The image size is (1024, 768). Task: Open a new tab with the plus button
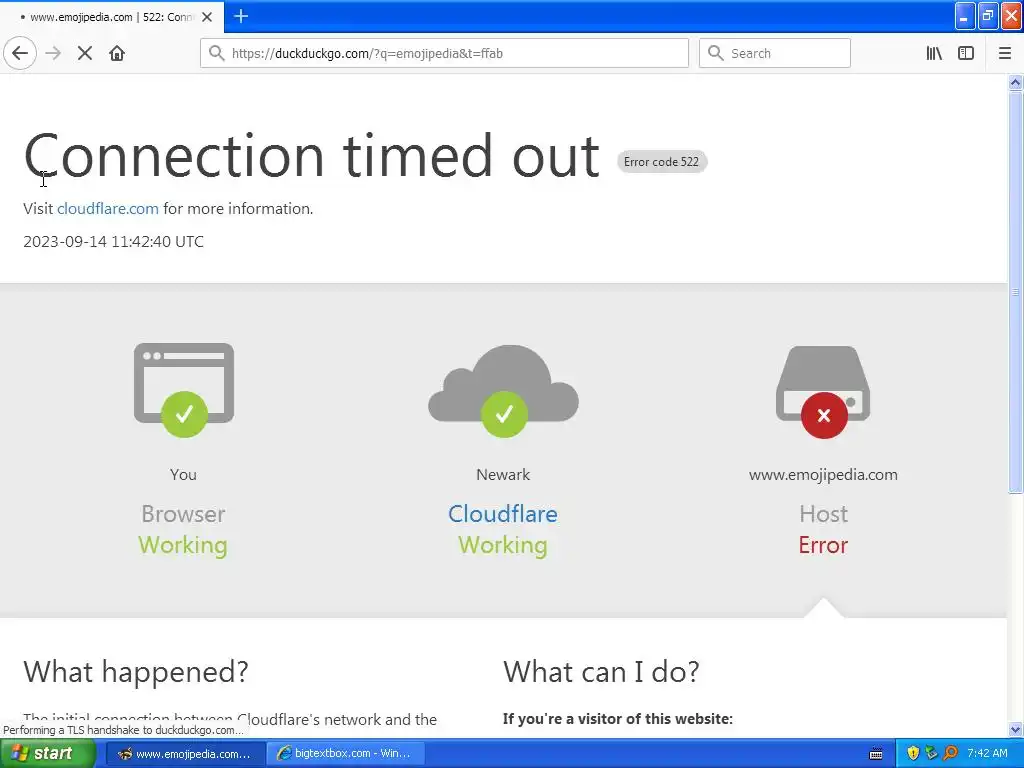pos(241,16)
